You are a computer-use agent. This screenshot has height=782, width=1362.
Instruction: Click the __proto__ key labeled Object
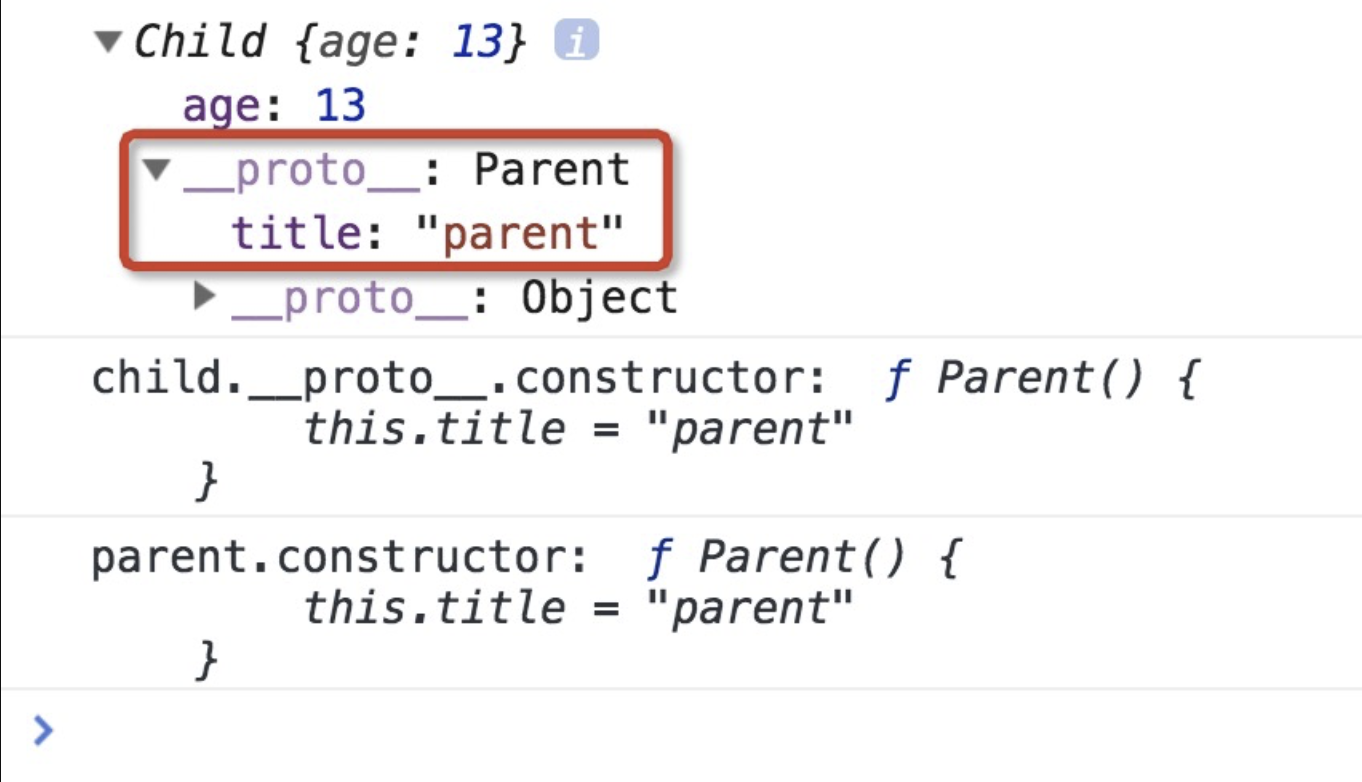pos(350,298)
